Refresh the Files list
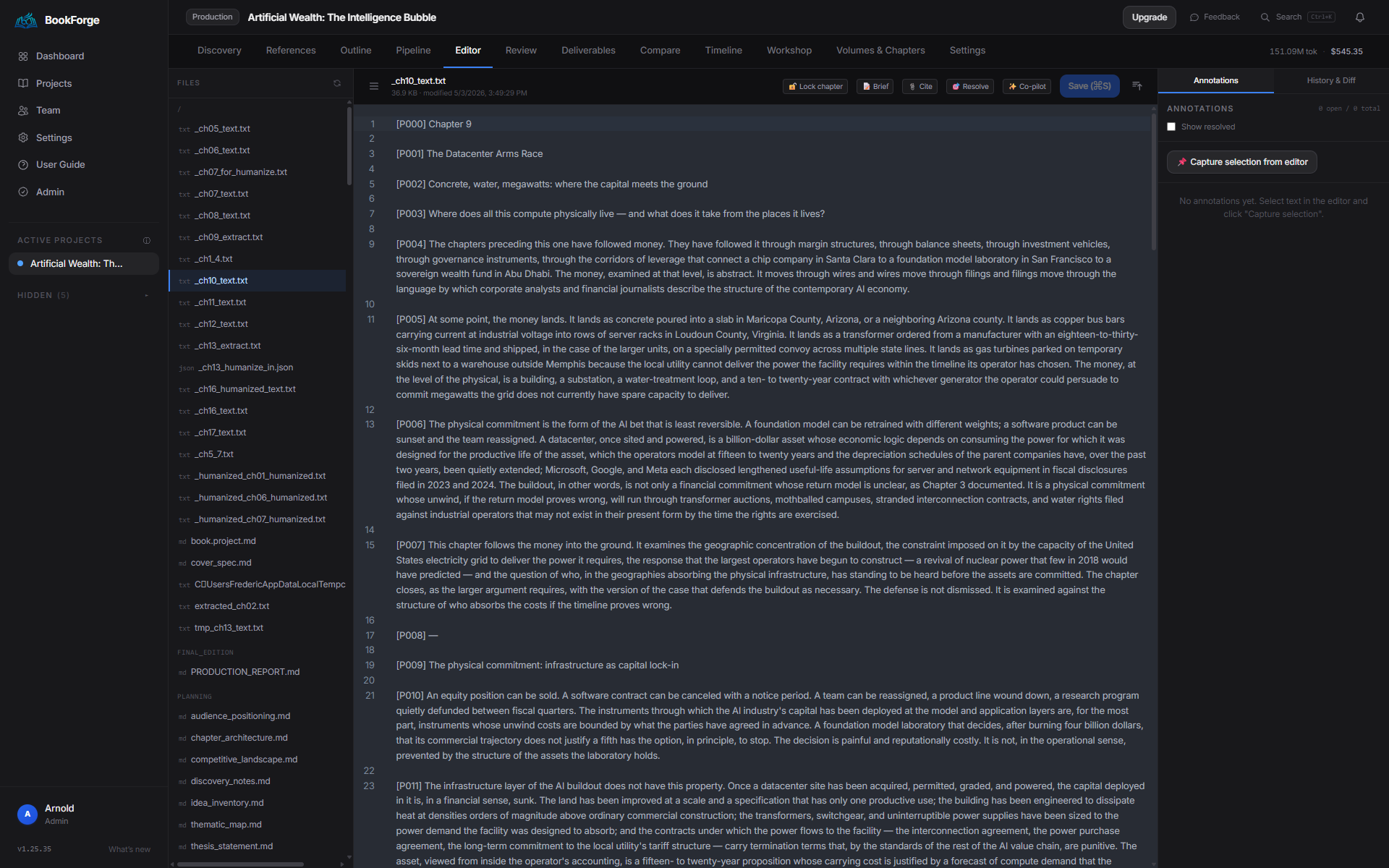Screen dimensions: 1389x868 (337, 83)
